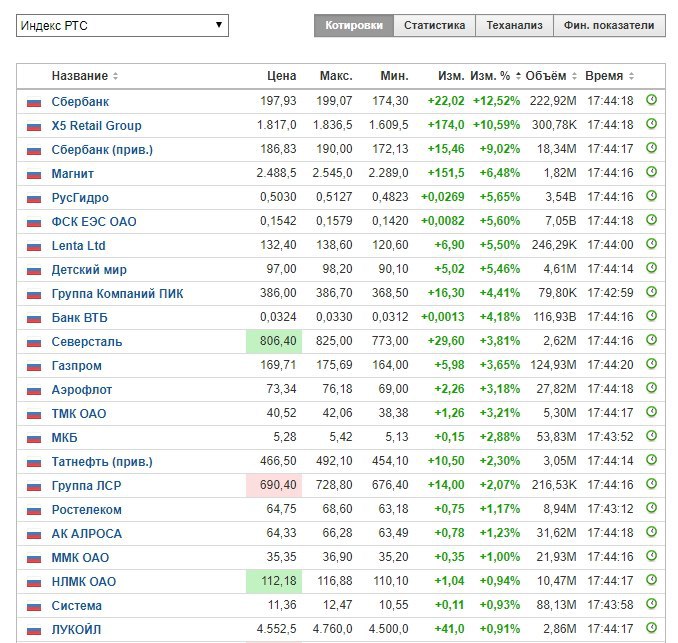Select the highlighted price 112,18 for НЛМК ОАО
The height and width of the screenshot is (643, 678).
pyautogui.click(x=274, y=581)
